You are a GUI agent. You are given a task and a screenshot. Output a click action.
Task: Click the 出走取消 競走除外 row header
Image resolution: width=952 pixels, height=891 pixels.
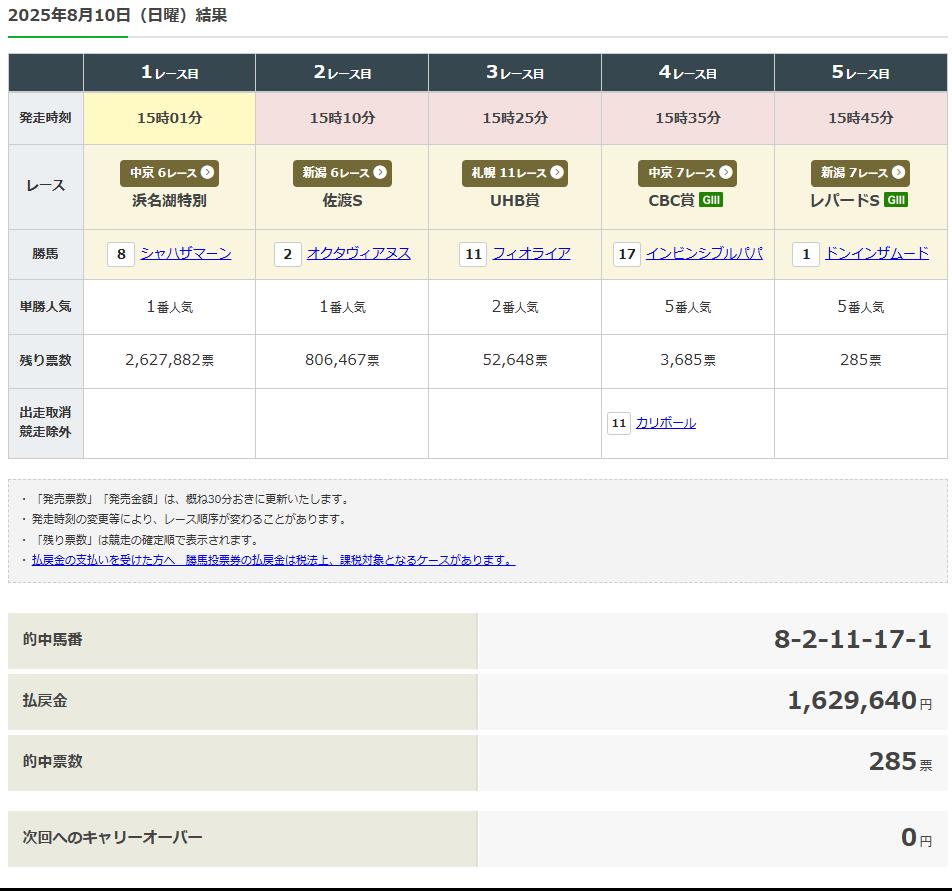(x=46, y=422)
